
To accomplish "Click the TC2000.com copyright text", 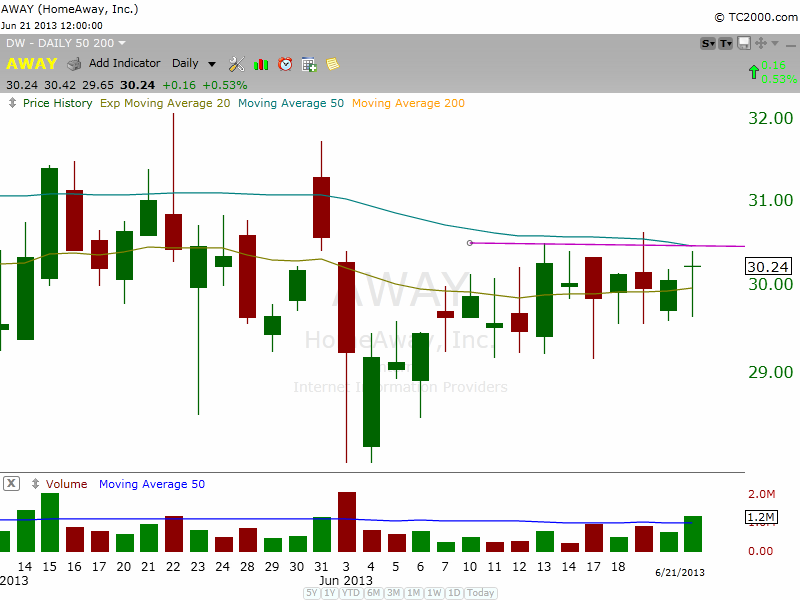I will [x=756, y=17].
